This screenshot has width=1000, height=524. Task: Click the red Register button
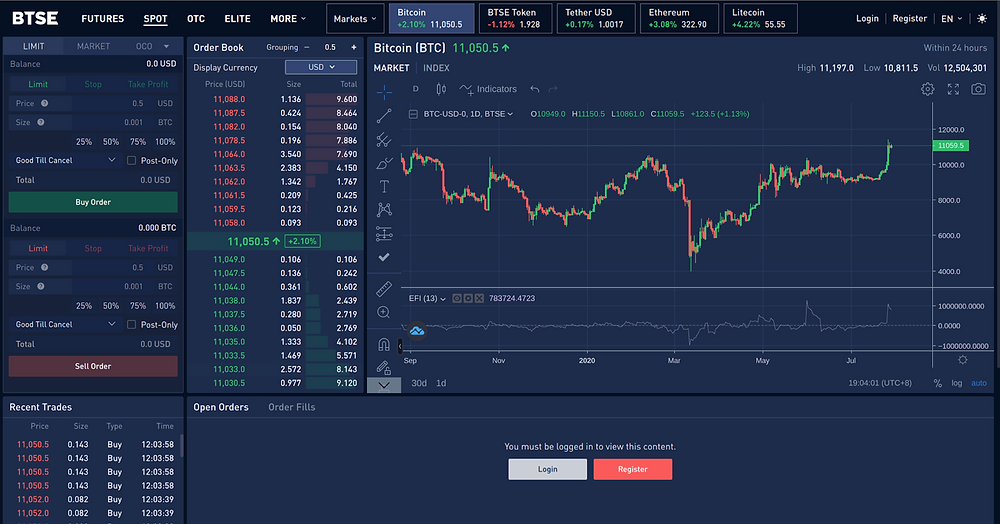click(633, 469)
